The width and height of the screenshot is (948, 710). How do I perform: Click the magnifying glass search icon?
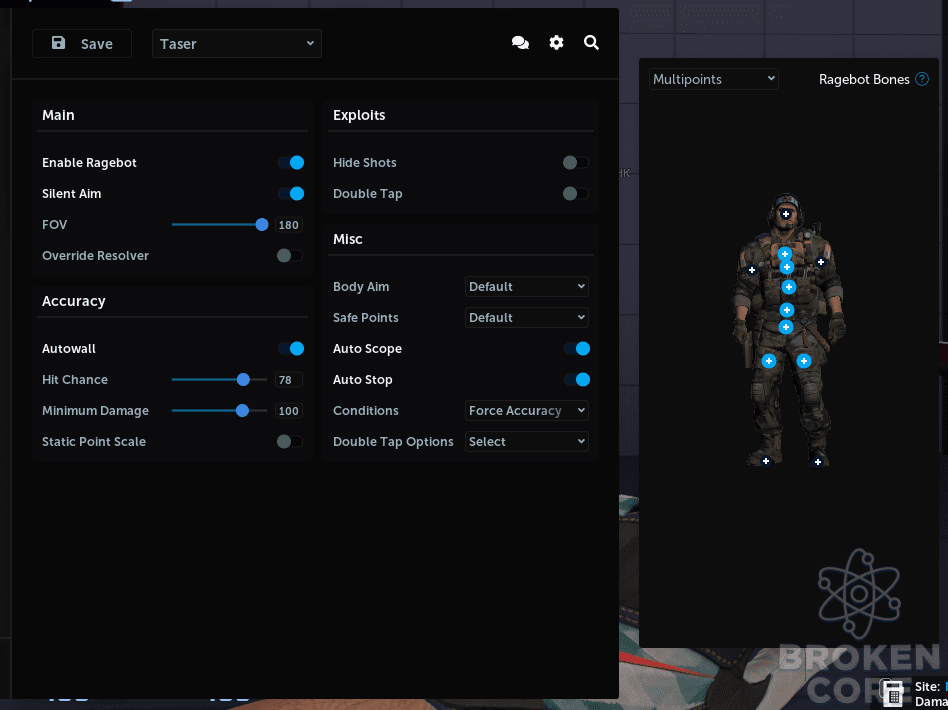click(591, 43)
